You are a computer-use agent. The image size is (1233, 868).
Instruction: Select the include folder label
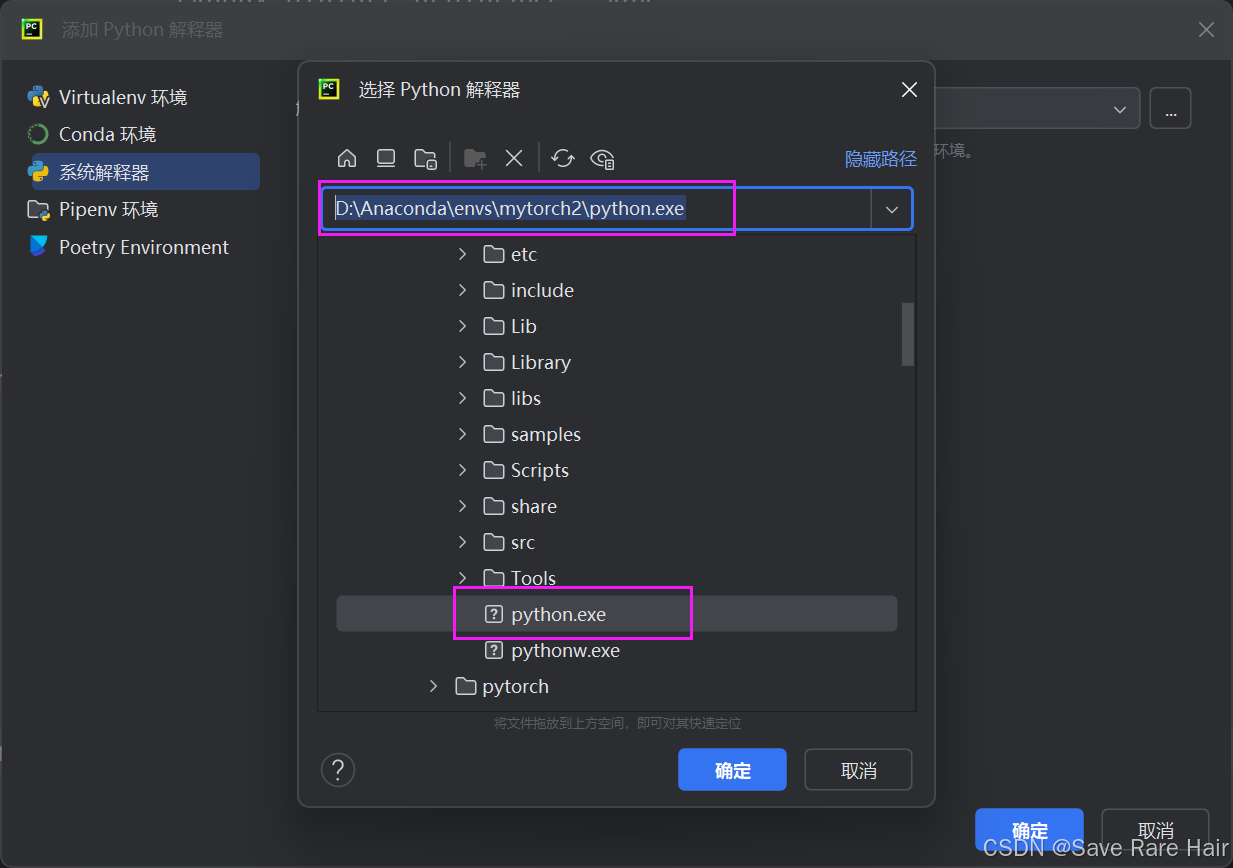542,291
